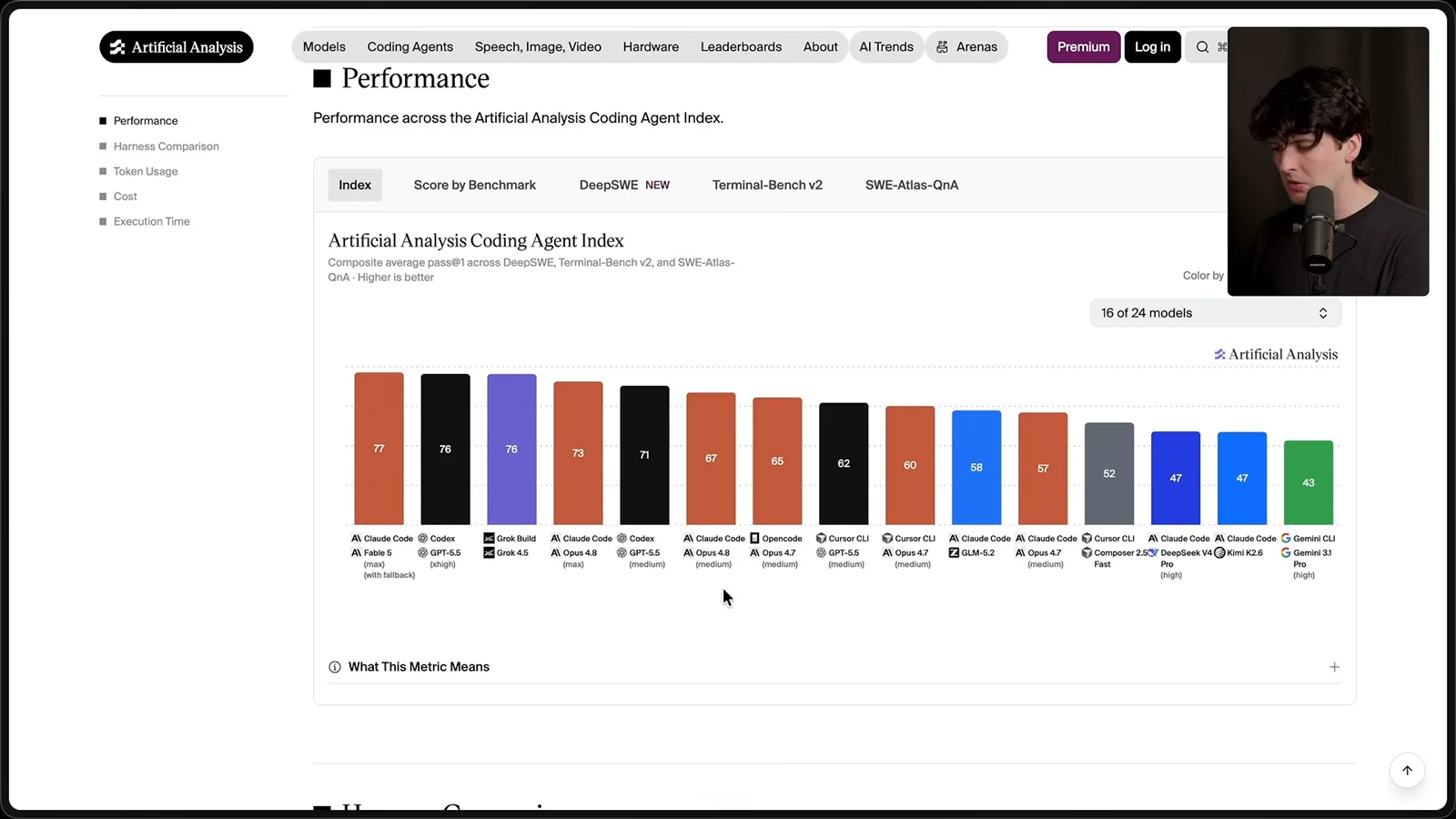This screenshot has height=819, width=1456.
Task: Click the purple Grok 4.5 bar
Action: 511,450
